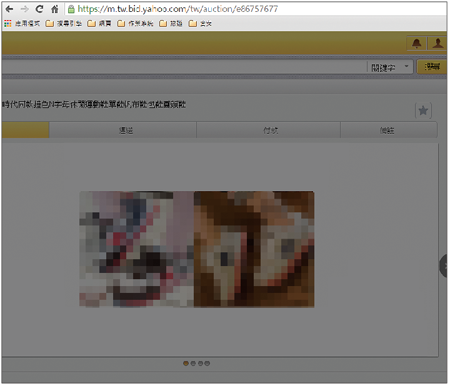Open the 作業系統 bookmark folder
This screenshot has width=450, height=386.
[135, 24]
